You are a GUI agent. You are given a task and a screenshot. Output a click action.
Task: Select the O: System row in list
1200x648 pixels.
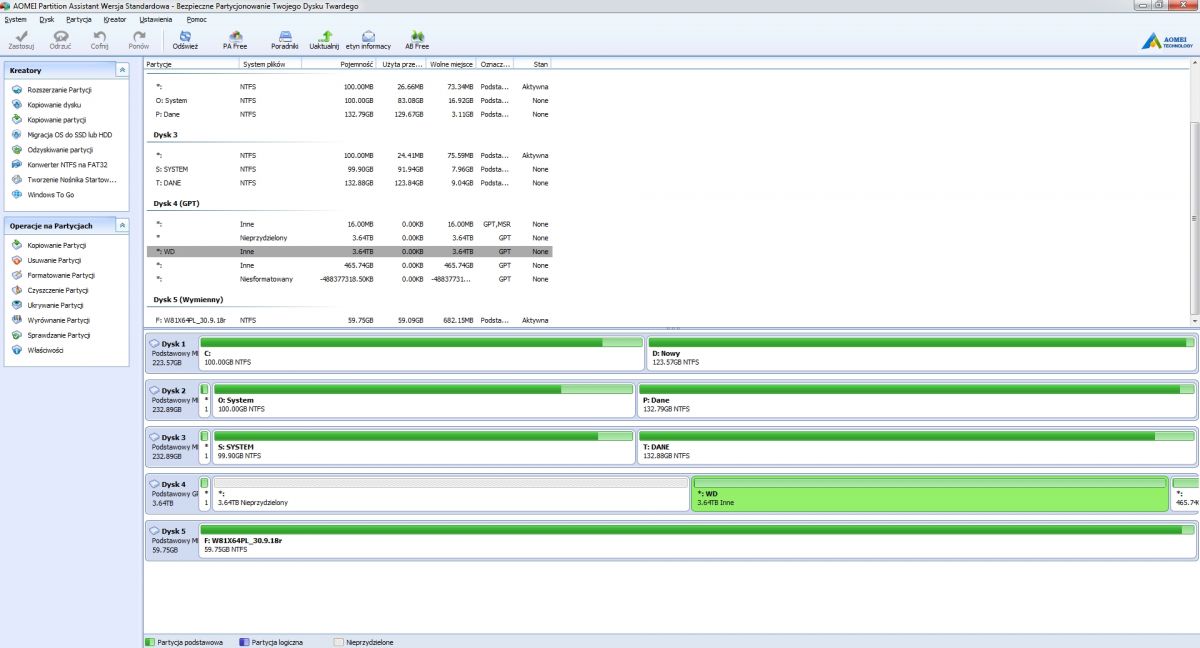click(349, 100)
